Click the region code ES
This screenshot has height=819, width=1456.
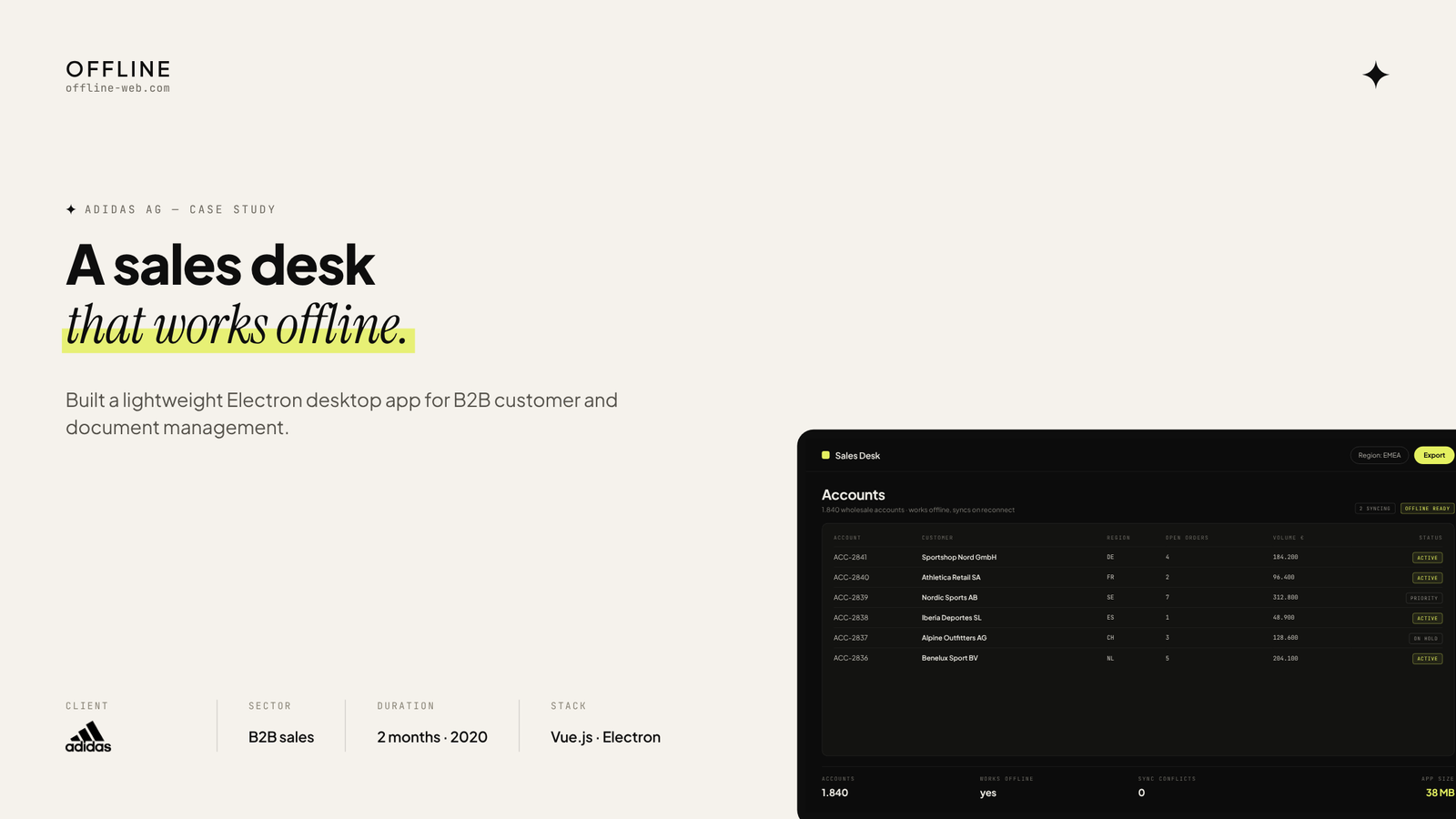(x=1110, y=618)
